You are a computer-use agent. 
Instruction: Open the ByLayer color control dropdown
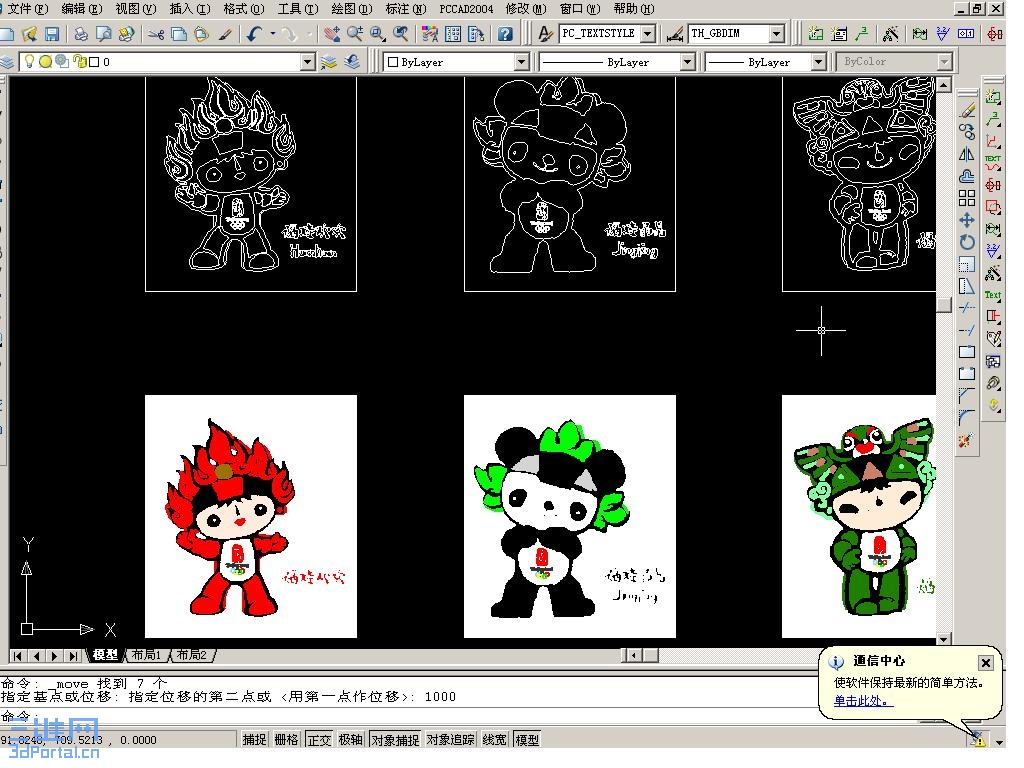coord(521,62)
